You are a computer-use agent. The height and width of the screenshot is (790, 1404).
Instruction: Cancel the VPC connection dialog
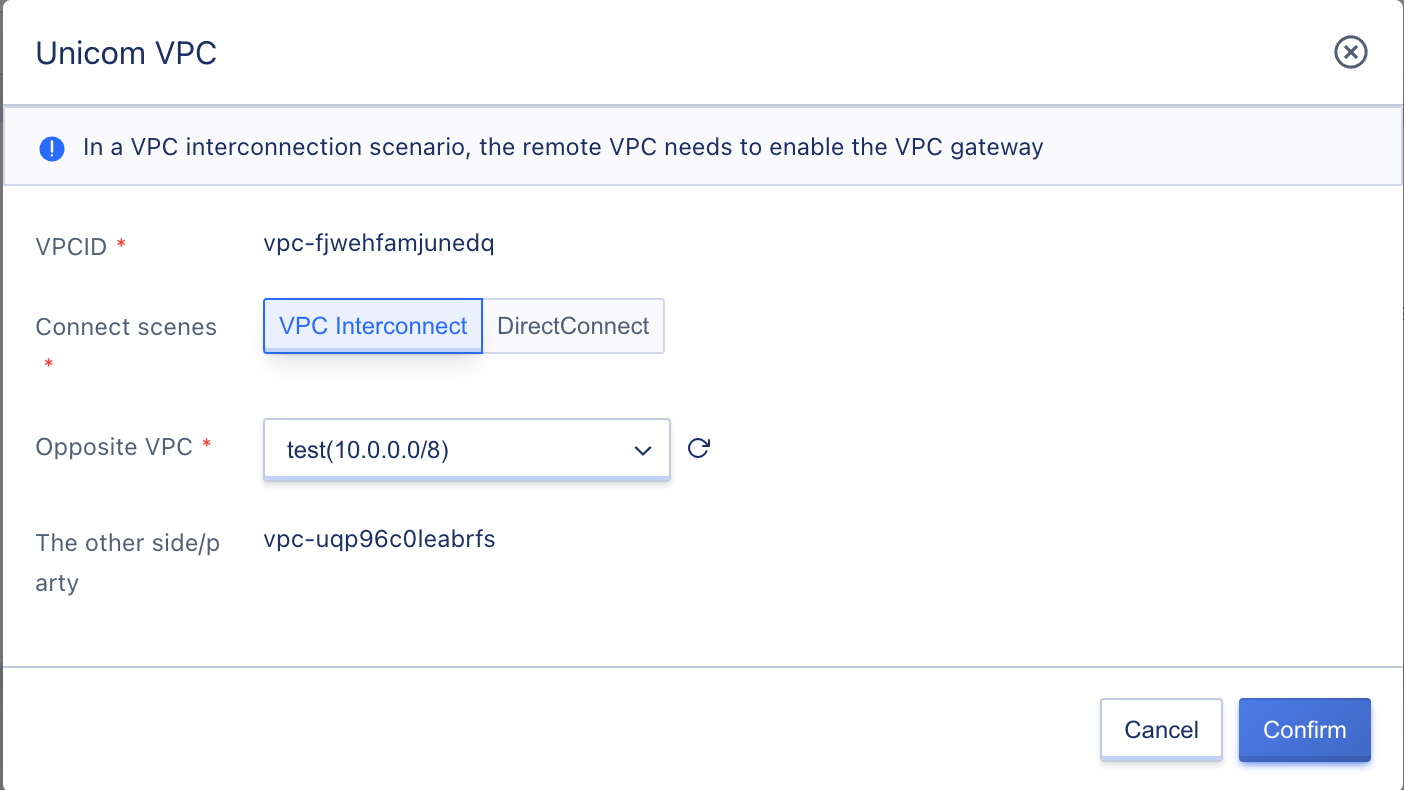[x=1161, y=730]
